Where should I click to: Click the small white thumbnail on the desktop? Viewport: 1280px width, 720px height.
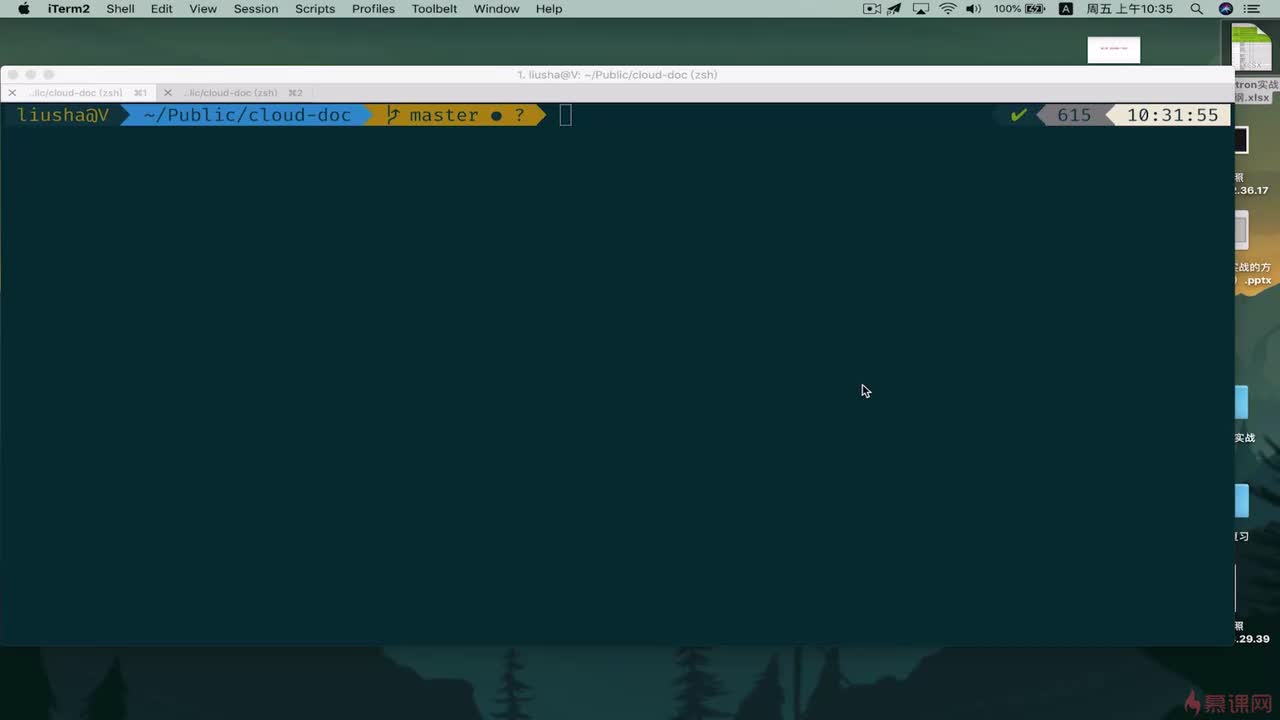1114,50
